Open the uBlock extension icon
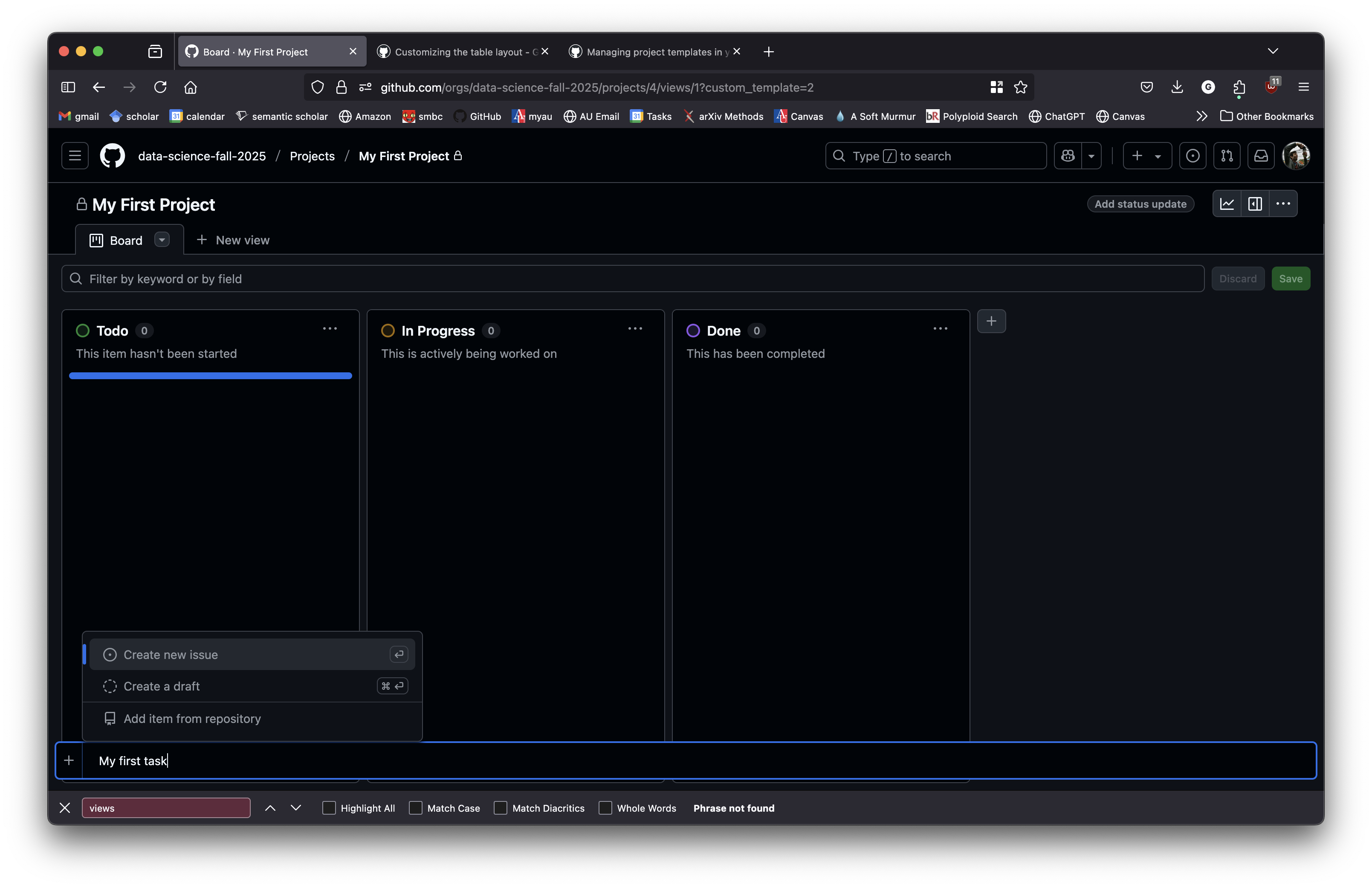 (1272, 87)
